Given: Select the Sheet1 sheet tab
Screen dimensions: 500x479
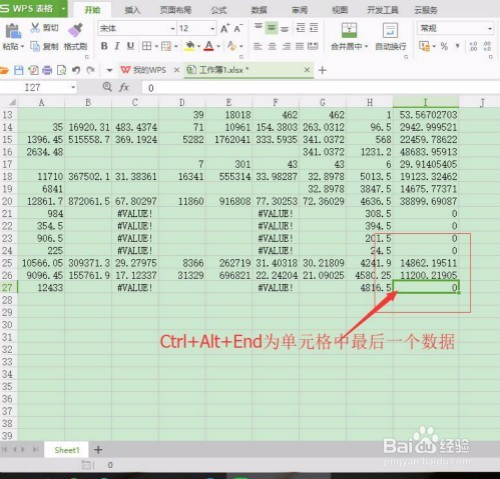Looking at the screenshot, I should pos(67,450).
